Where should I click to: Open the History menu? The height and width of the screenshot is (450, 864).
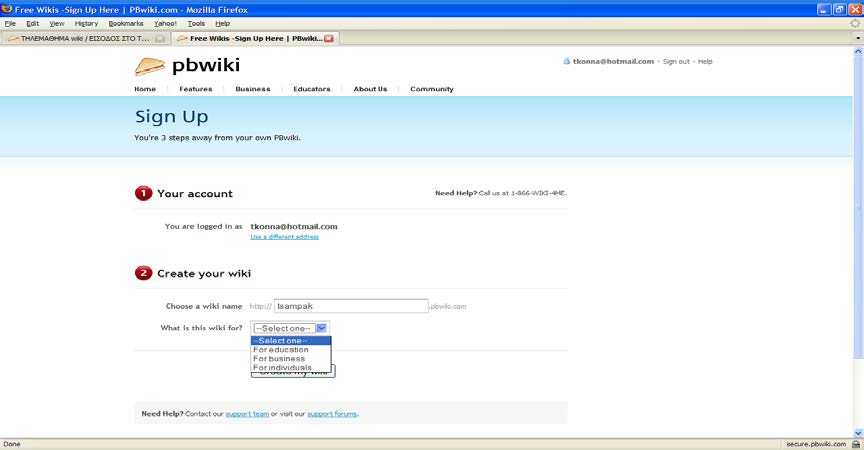(x=86, y=24)
